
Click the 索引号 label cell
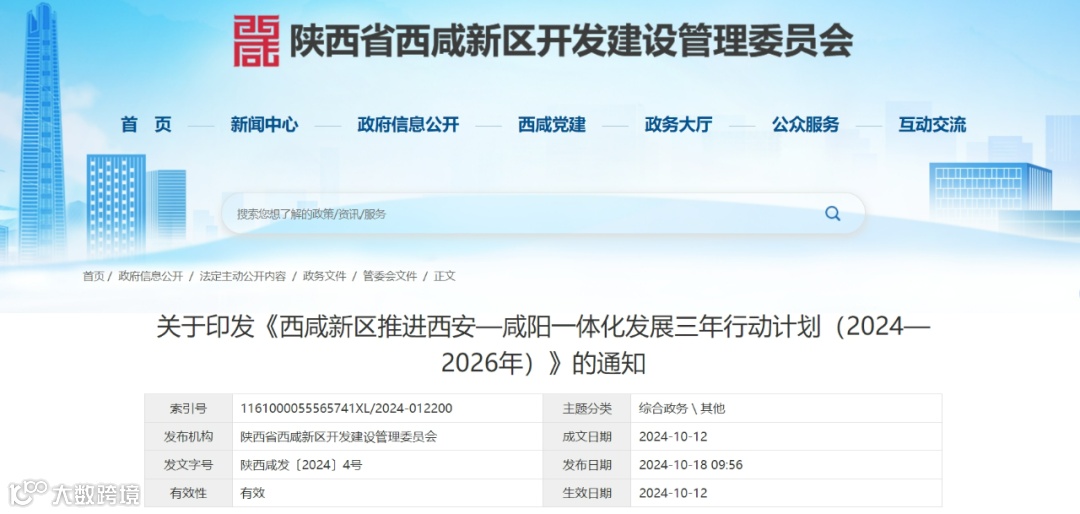[189, 409]
